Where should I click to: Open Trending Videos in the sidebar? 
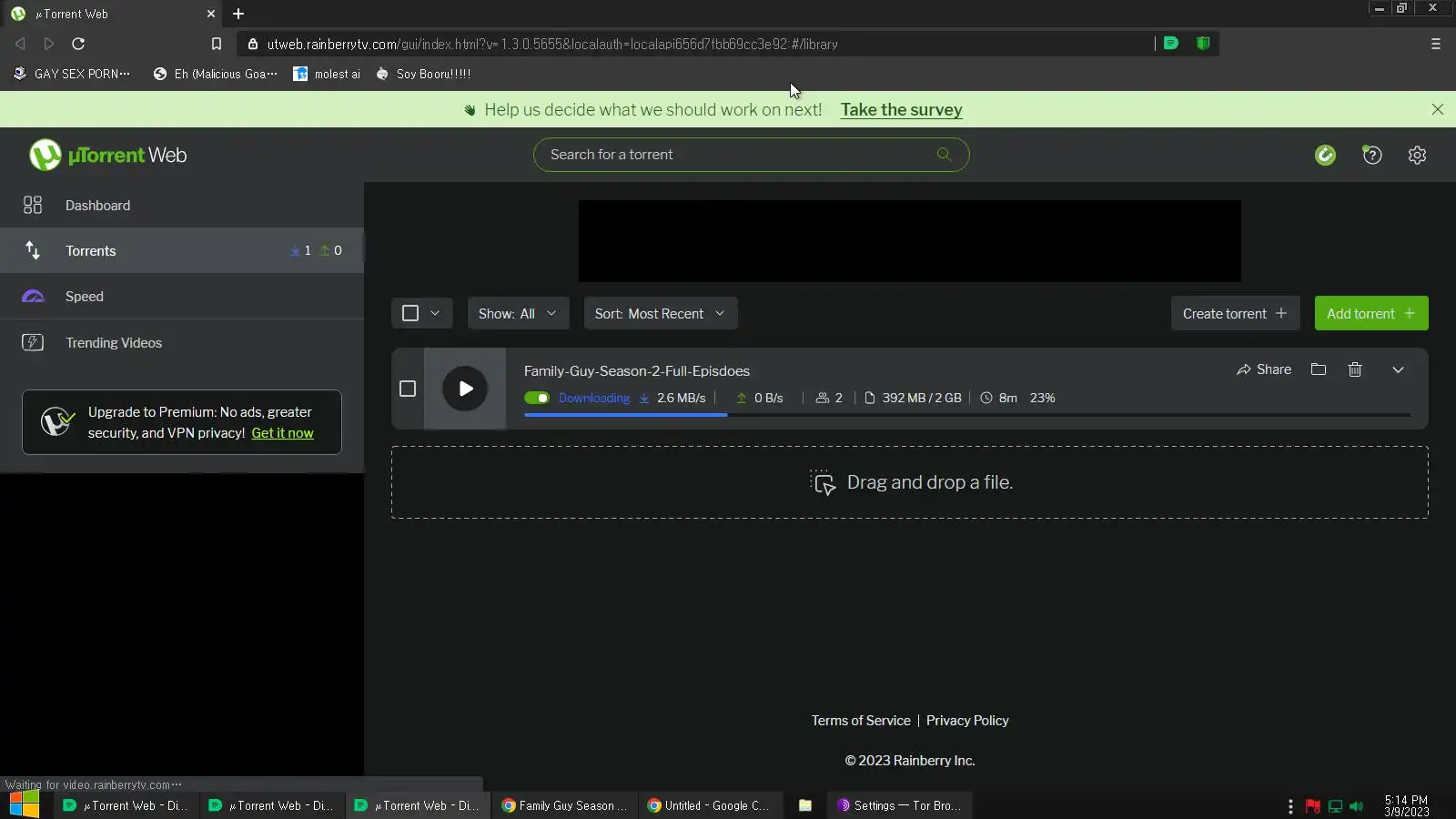coord(182,342)
